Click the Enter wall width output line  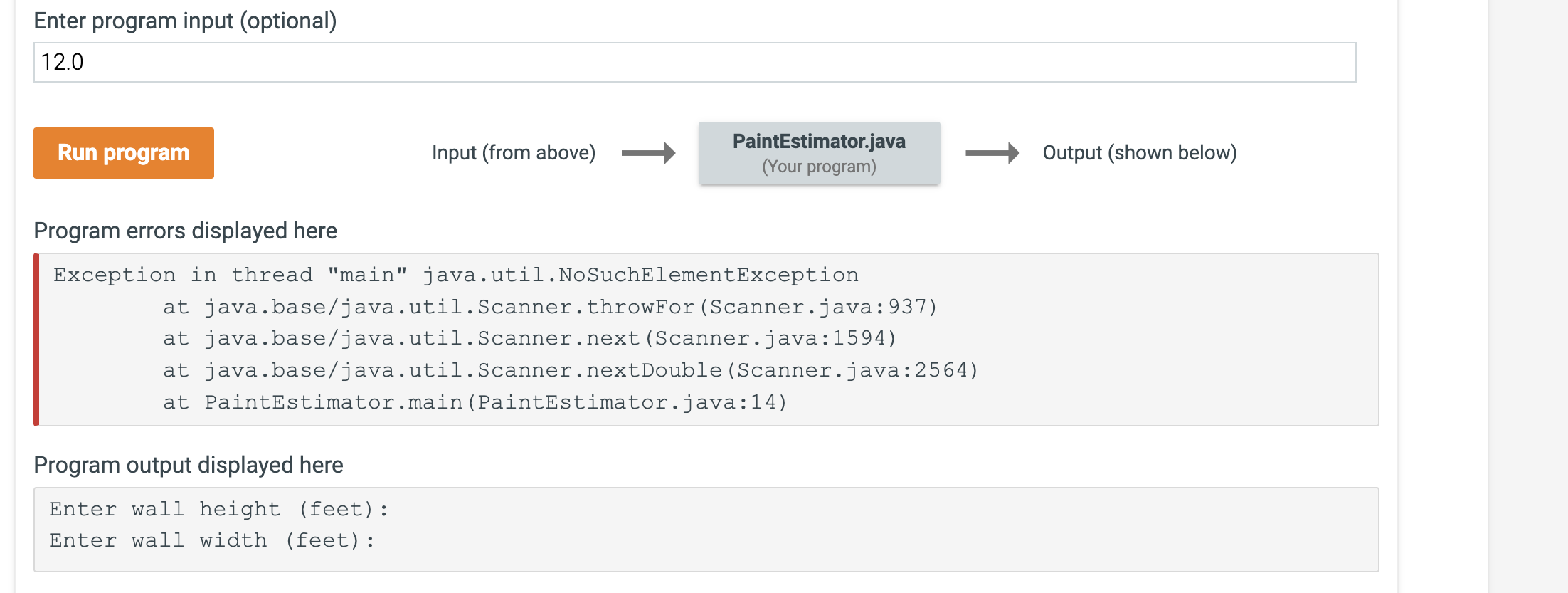tap(211, 541)
